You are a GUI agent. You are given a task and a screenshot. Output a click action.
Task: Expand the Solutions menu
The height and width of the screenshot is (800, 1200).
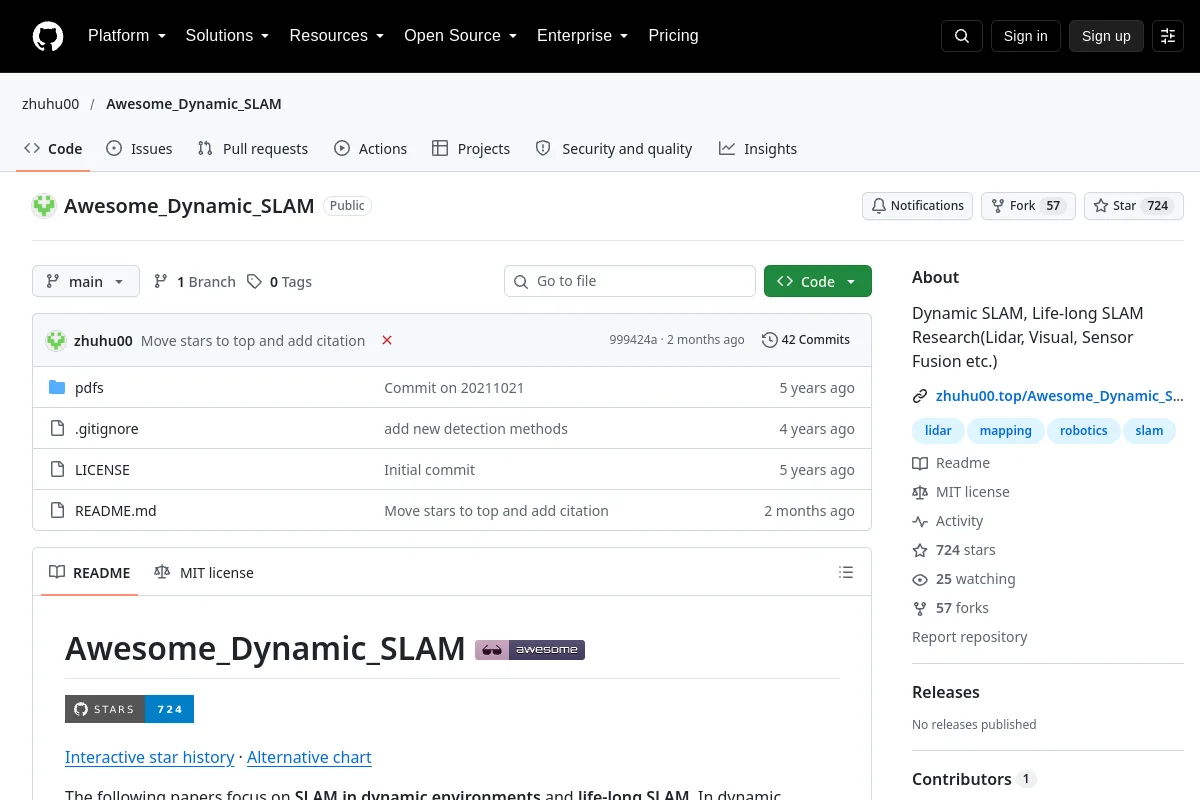click(227, 36)
